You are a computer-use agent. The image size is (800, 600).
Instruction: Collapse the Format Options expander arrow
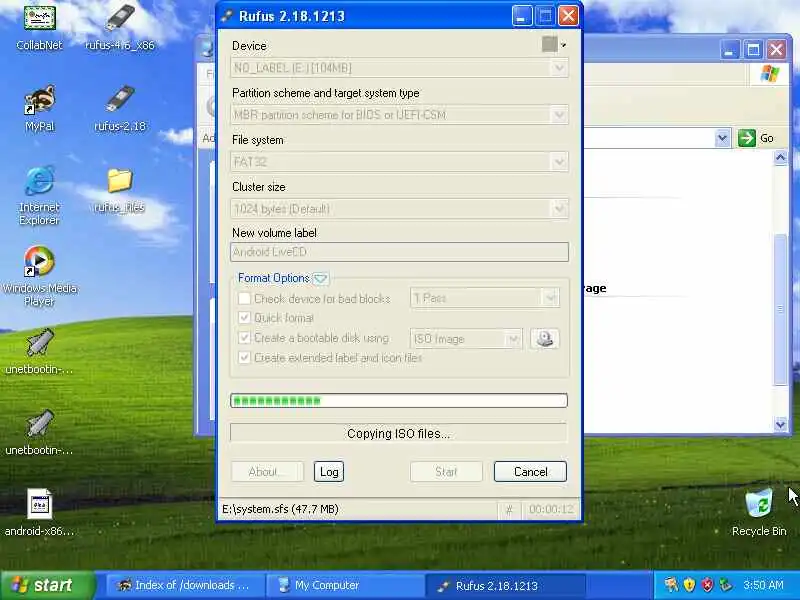320,279
